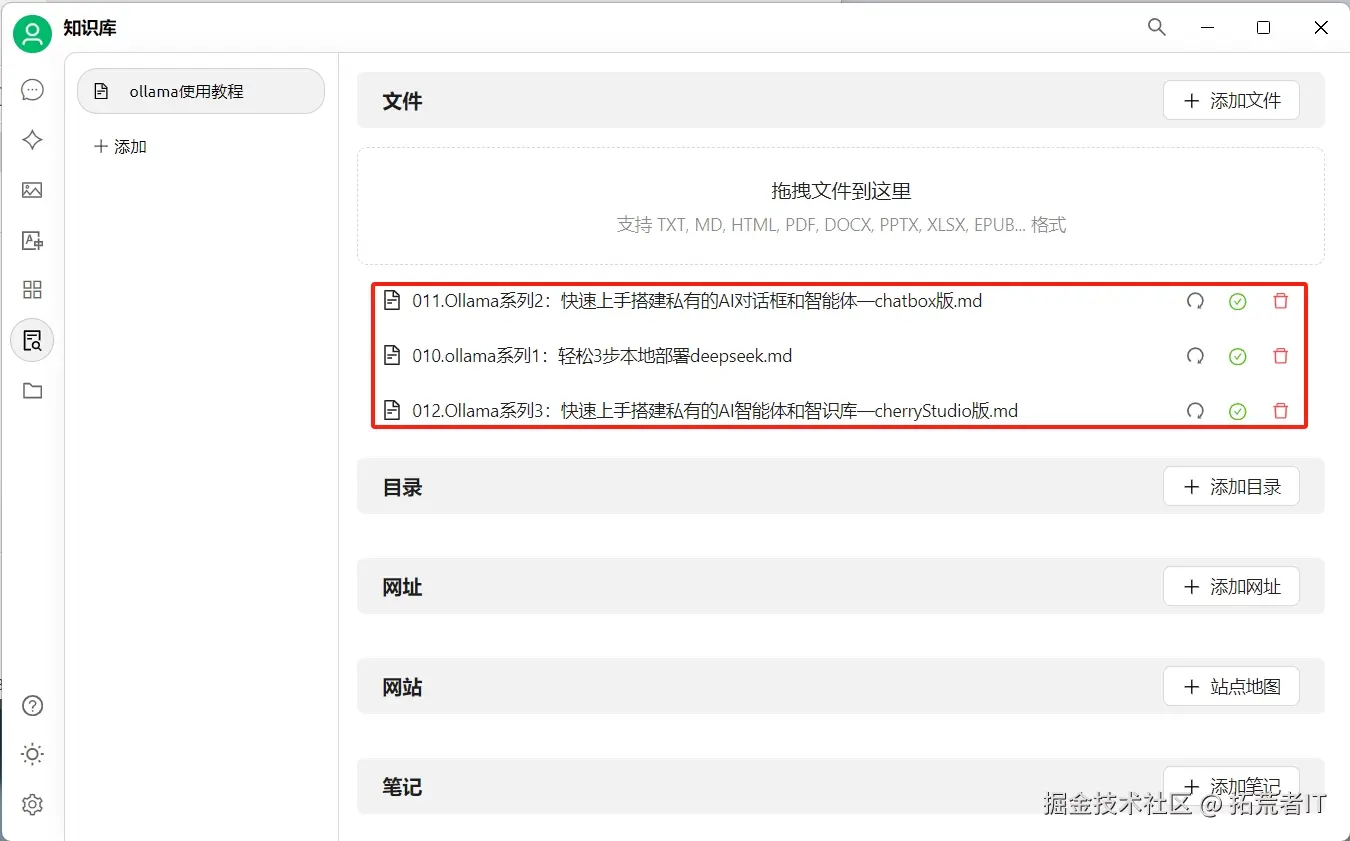The width and height of the screenshot is (1350, 841).
Task: Click green status check of 011.Ollama系列2 file
Action: coord(1238,301)
